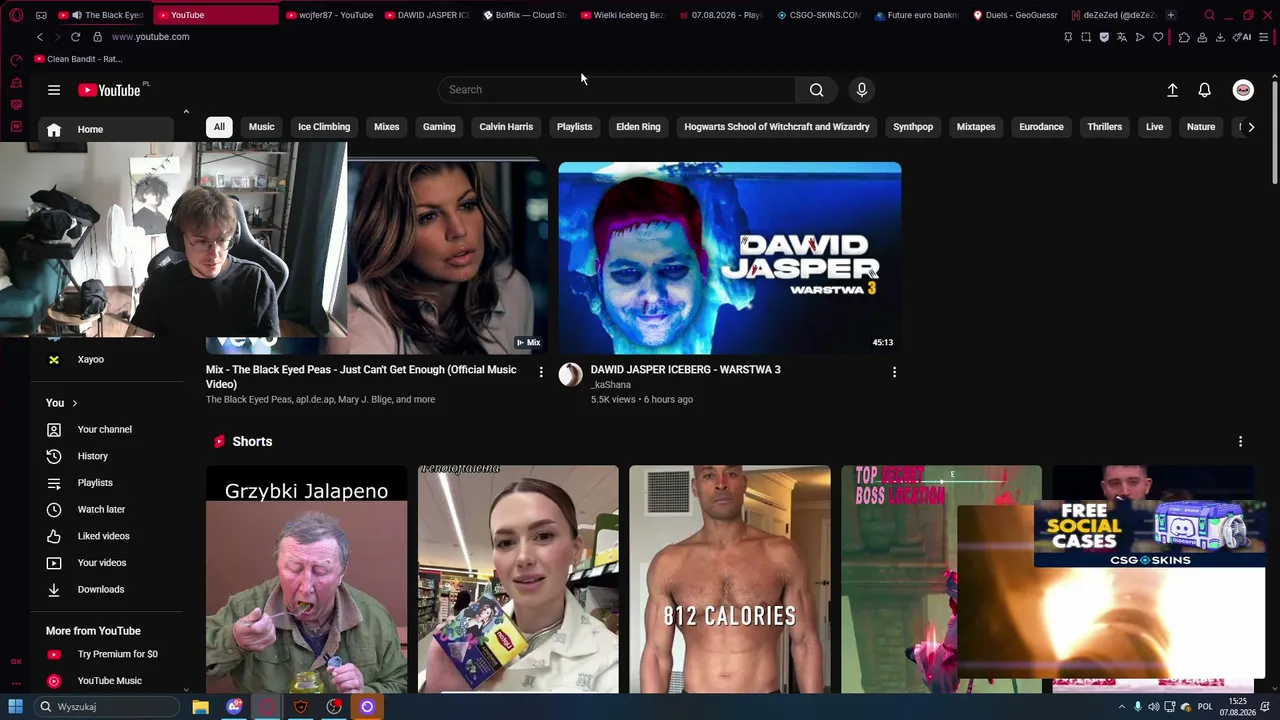Select the Synthpop filter chip
1280x720 pixels.
913,127
